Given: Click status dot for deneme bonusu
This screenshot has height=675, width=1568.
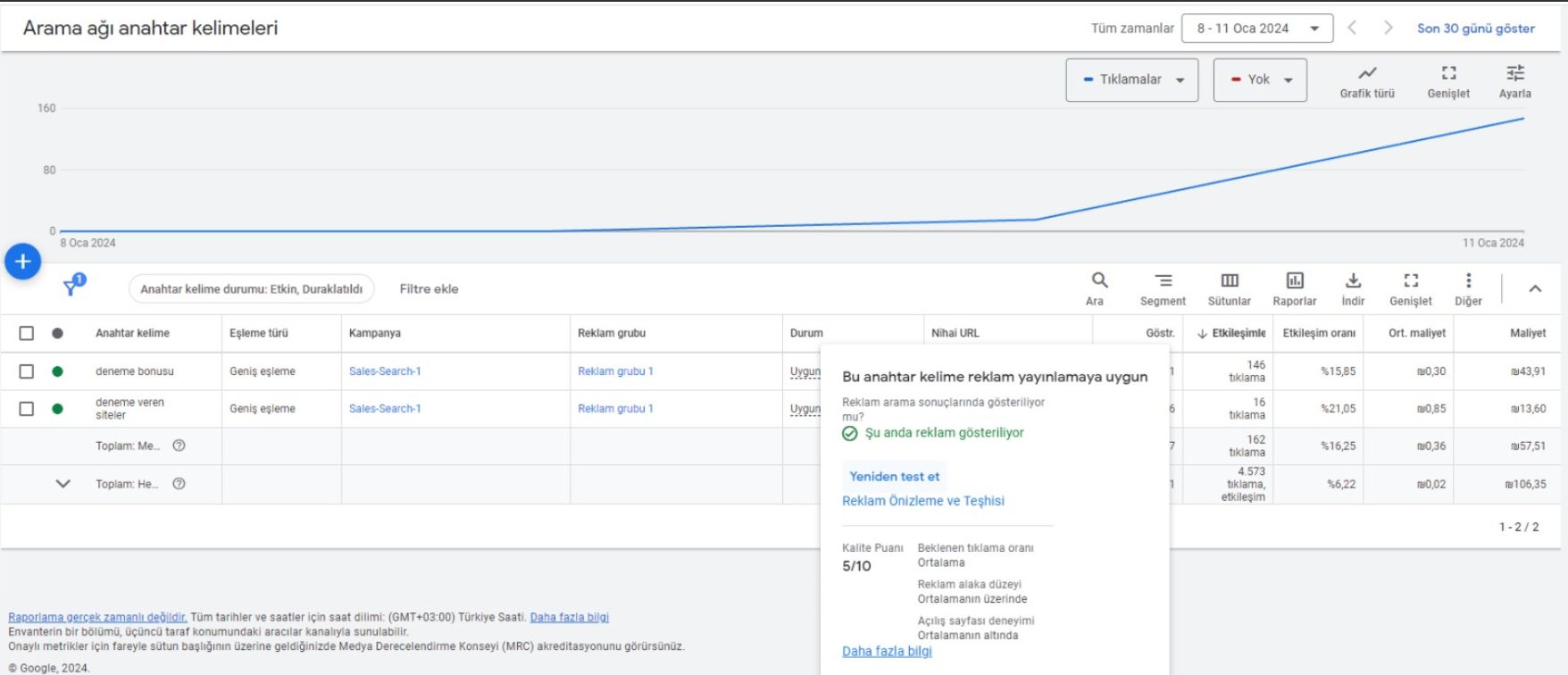Looking at the screenshot, I should tap(57, 371).
